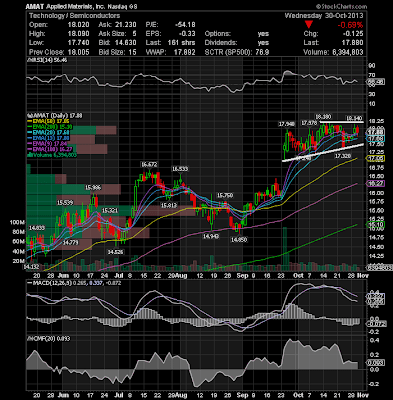Click the Open value 18.020
This screenshot has width=393, height=400.
tap(80, 25)
